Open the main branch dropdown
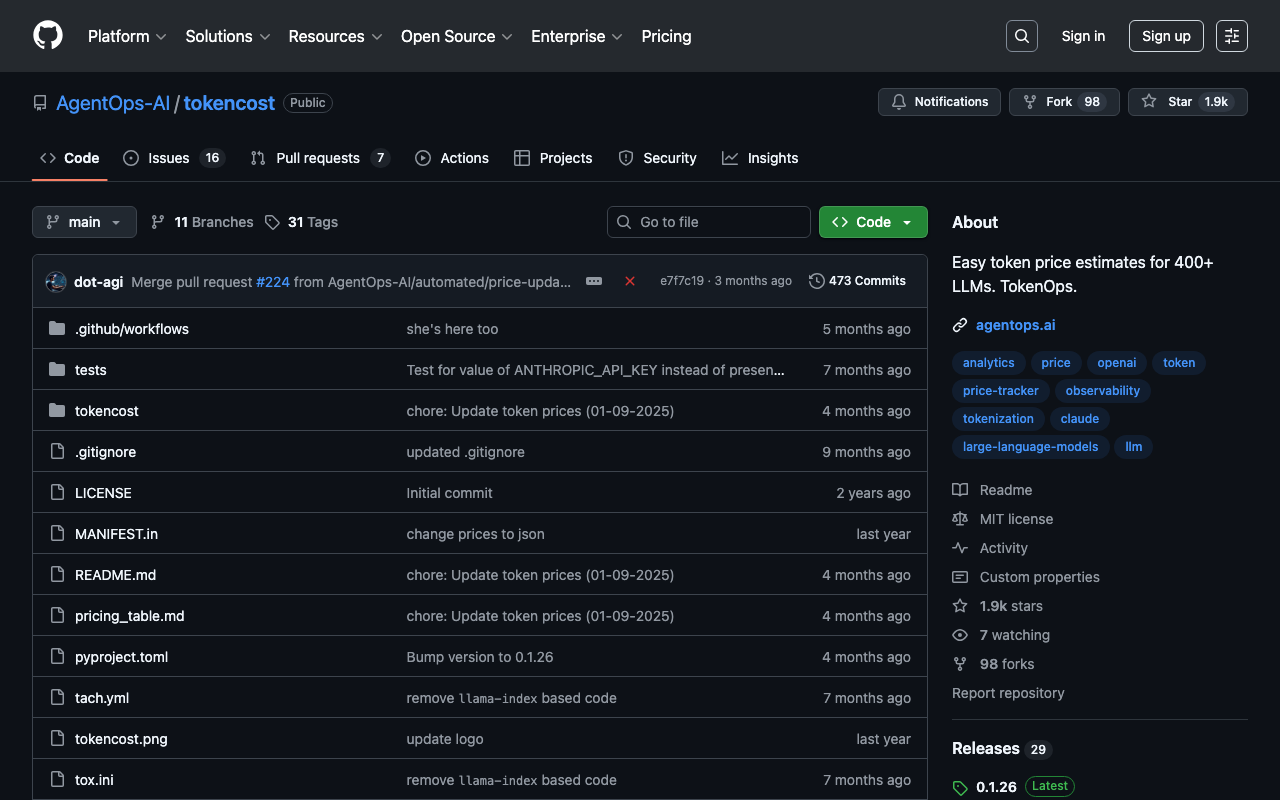Screen dimensions: 1280x800 (x=84, y=222)
